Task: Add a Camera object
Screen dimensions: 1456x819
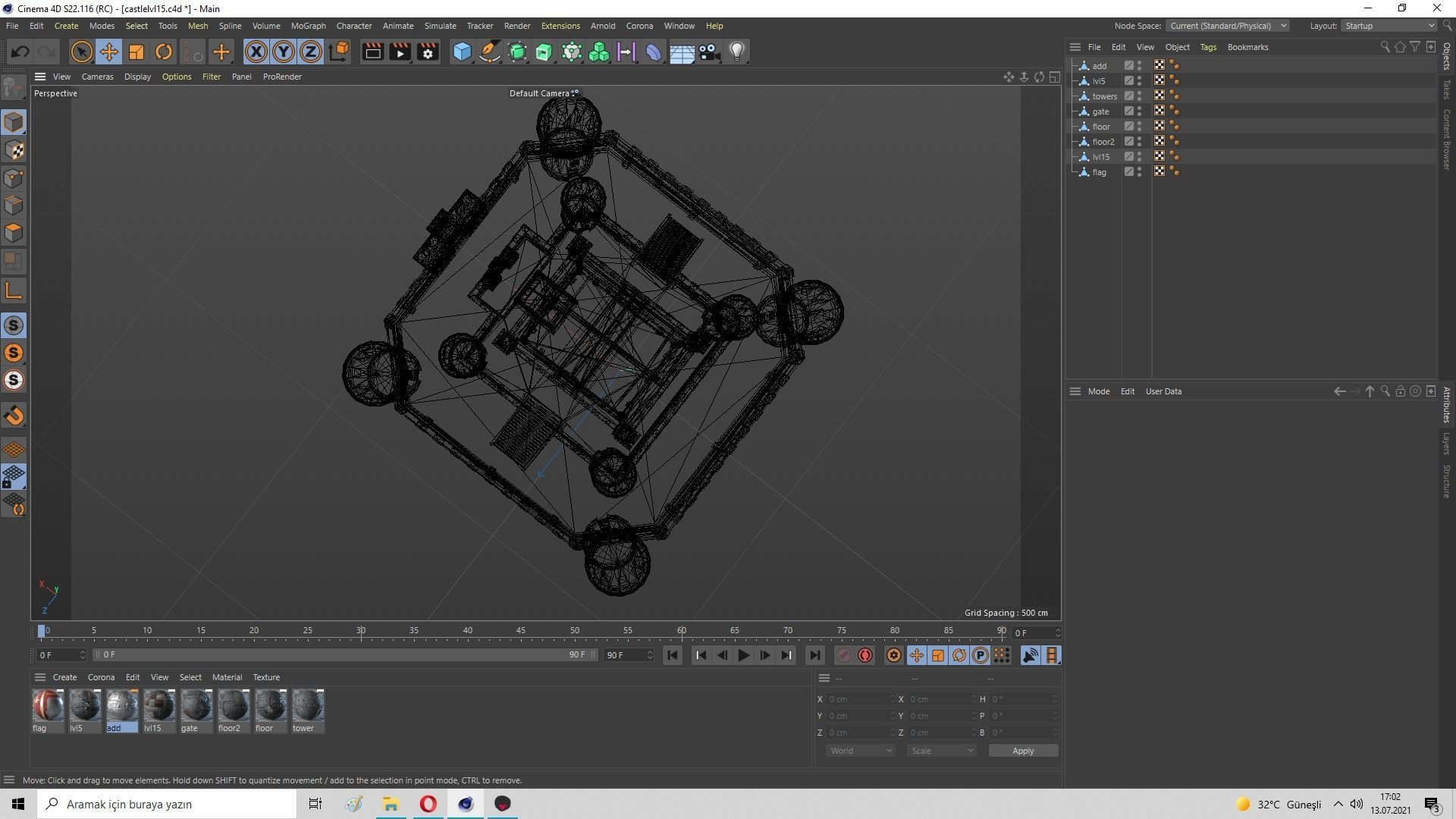Action: [x=709, y=52]
